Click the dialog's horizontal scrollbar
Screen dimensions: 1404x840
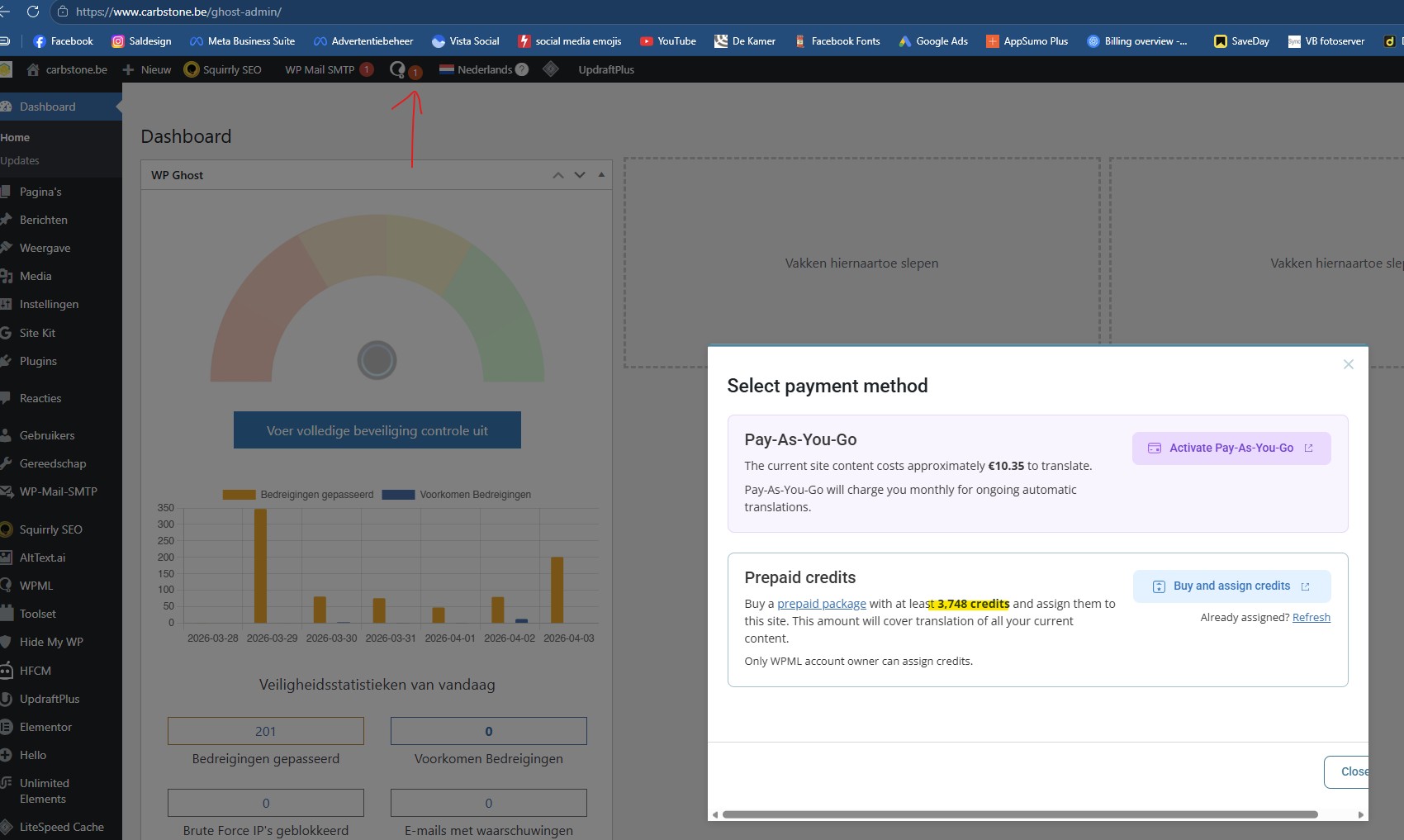point(1020,814)
